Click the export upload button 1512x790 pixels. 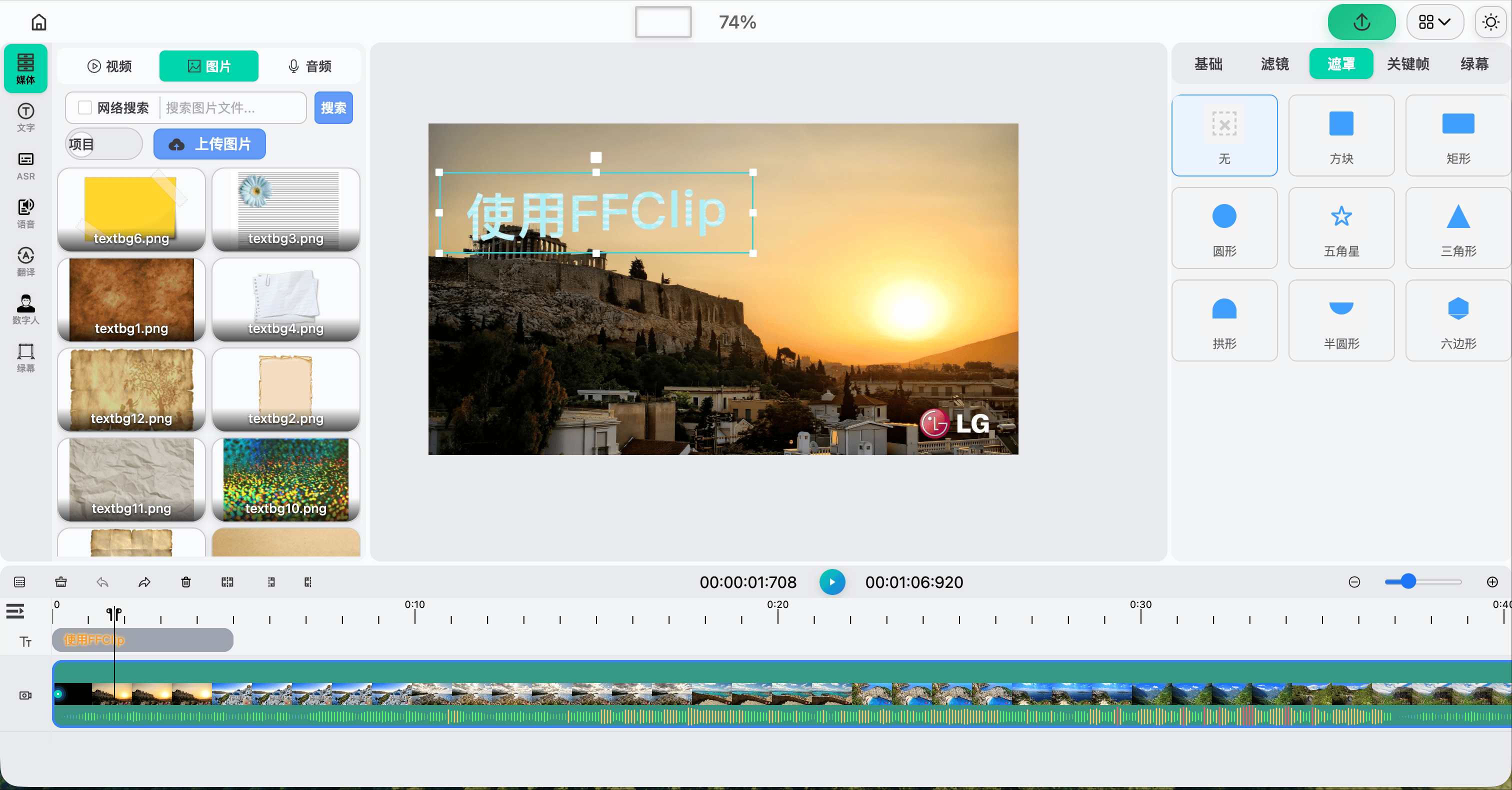point(1361,22)
